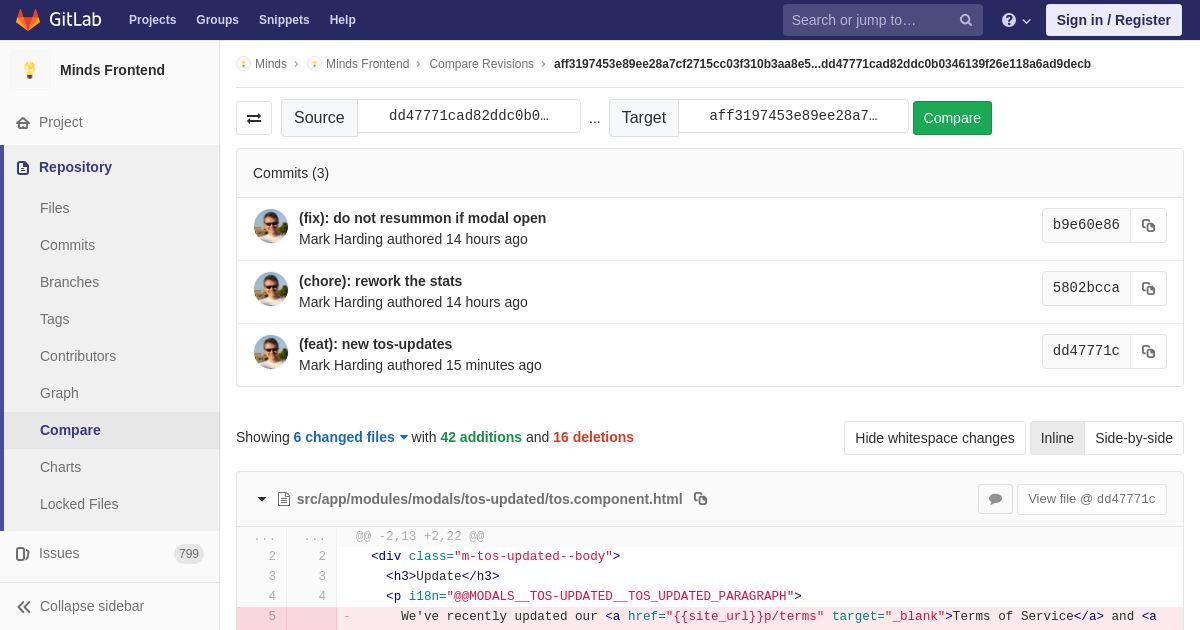
Task: Open commit '(fix): do not resummon if modal open'
Action: (422, 218)
